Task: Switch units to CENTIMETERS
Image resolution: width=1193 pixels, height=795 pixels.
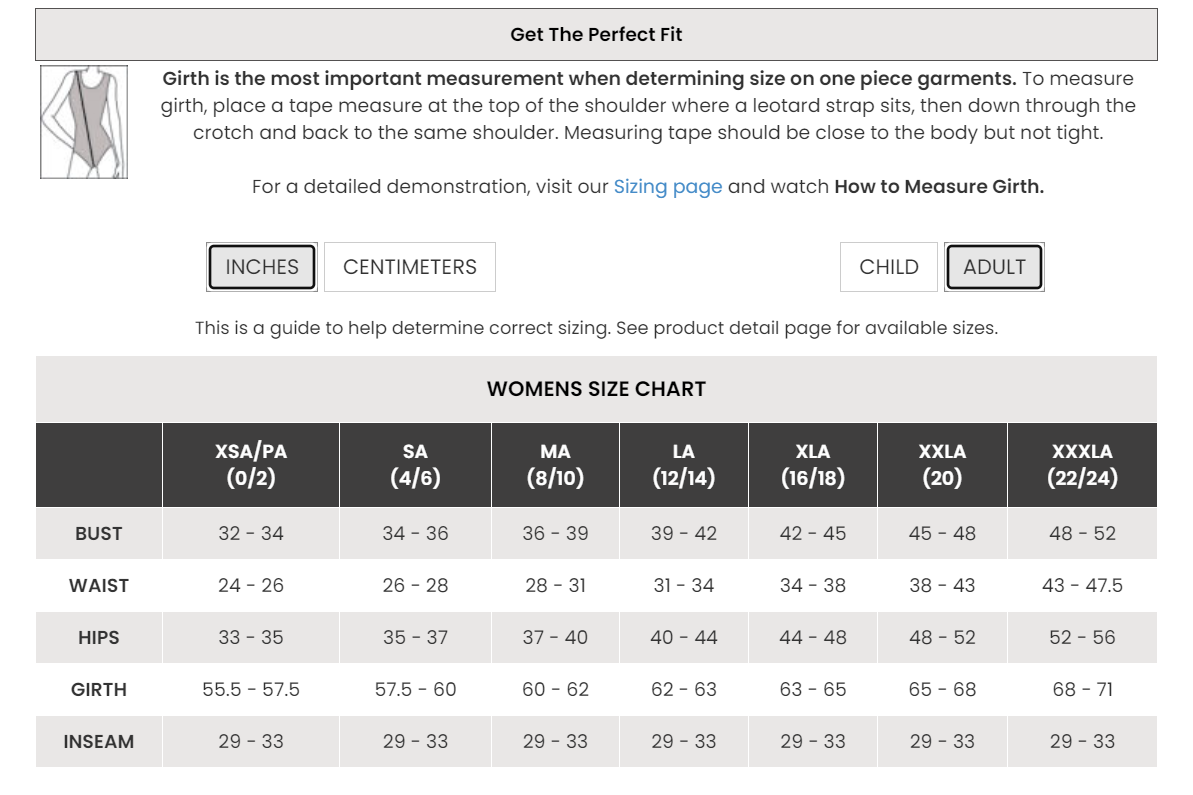Action: coord(410,267)
